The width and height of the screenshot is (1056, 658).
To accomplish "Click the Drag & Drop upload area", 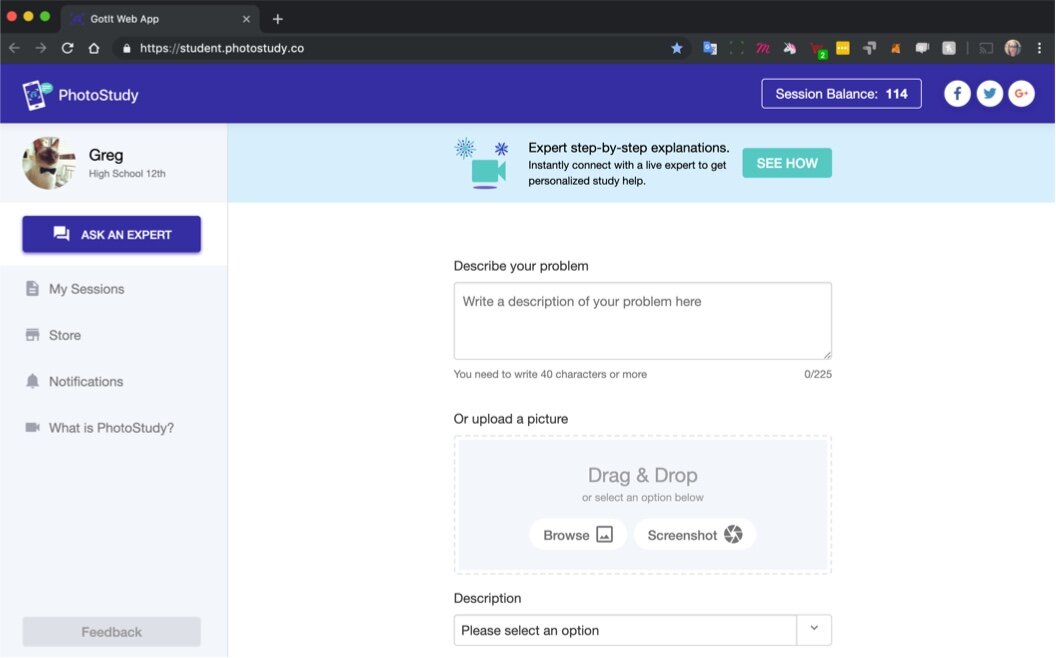I will 642,504.
